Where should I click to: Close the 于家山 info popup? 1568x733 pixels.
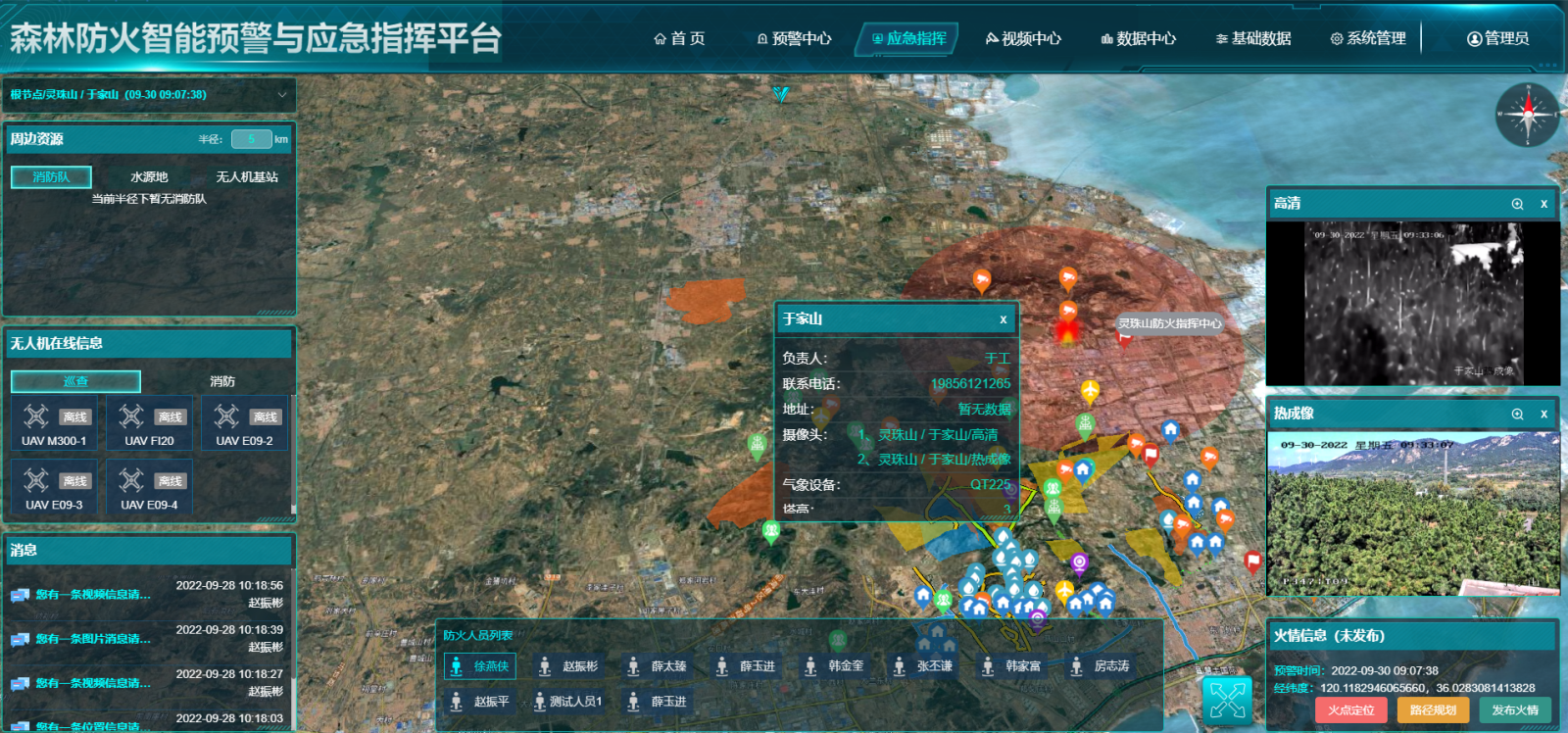pos(1003,319)
